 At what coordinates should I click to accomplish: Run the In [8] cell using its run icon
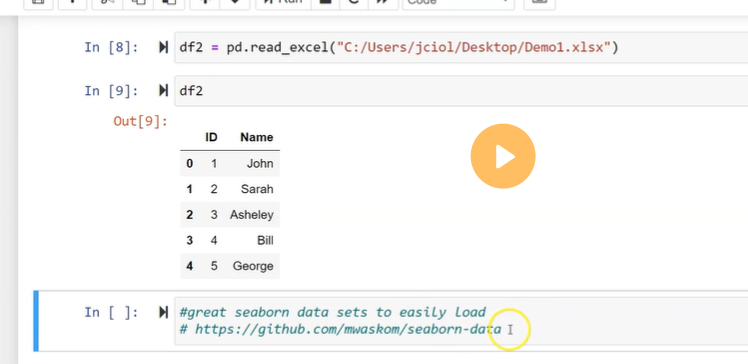pos(164,47)
